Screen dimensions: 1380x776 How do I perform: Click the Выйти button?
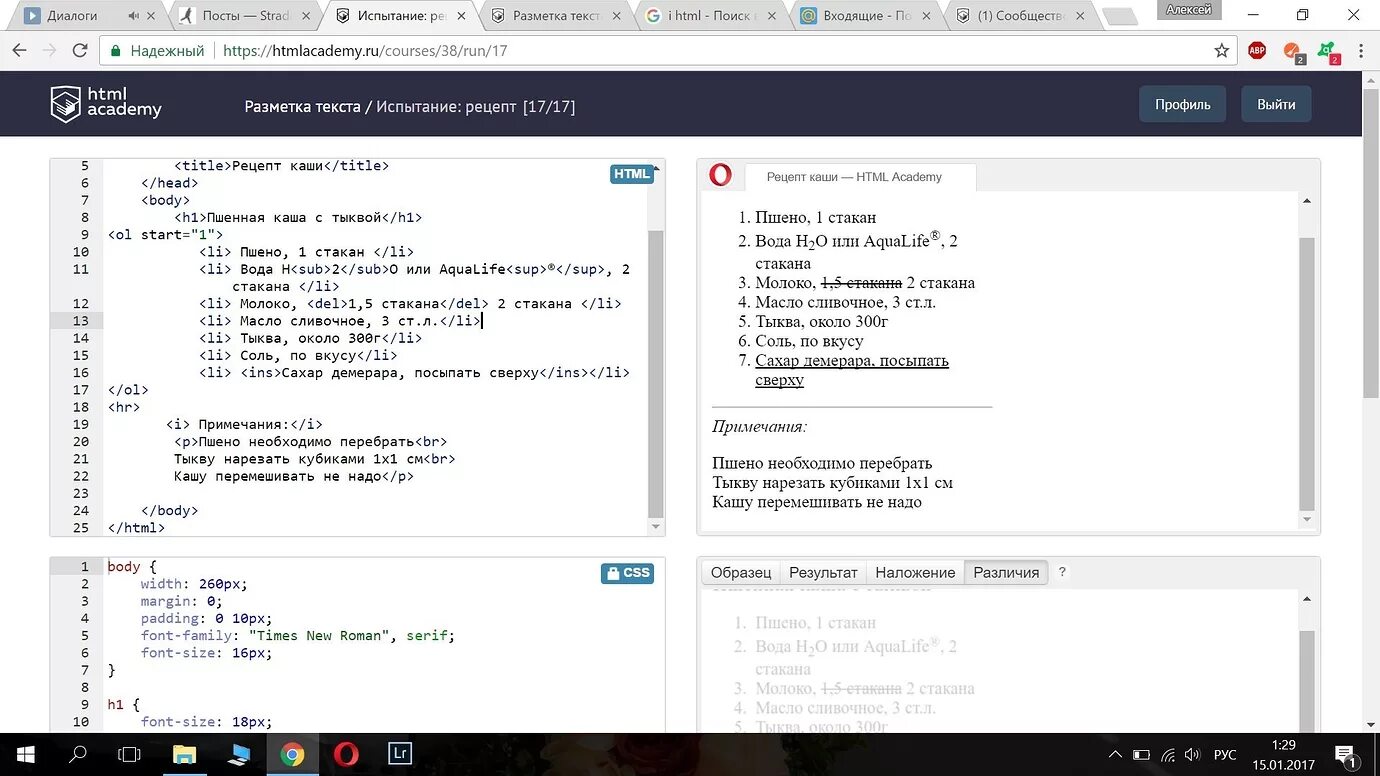pyautogui.click(x=1276, y=104)
